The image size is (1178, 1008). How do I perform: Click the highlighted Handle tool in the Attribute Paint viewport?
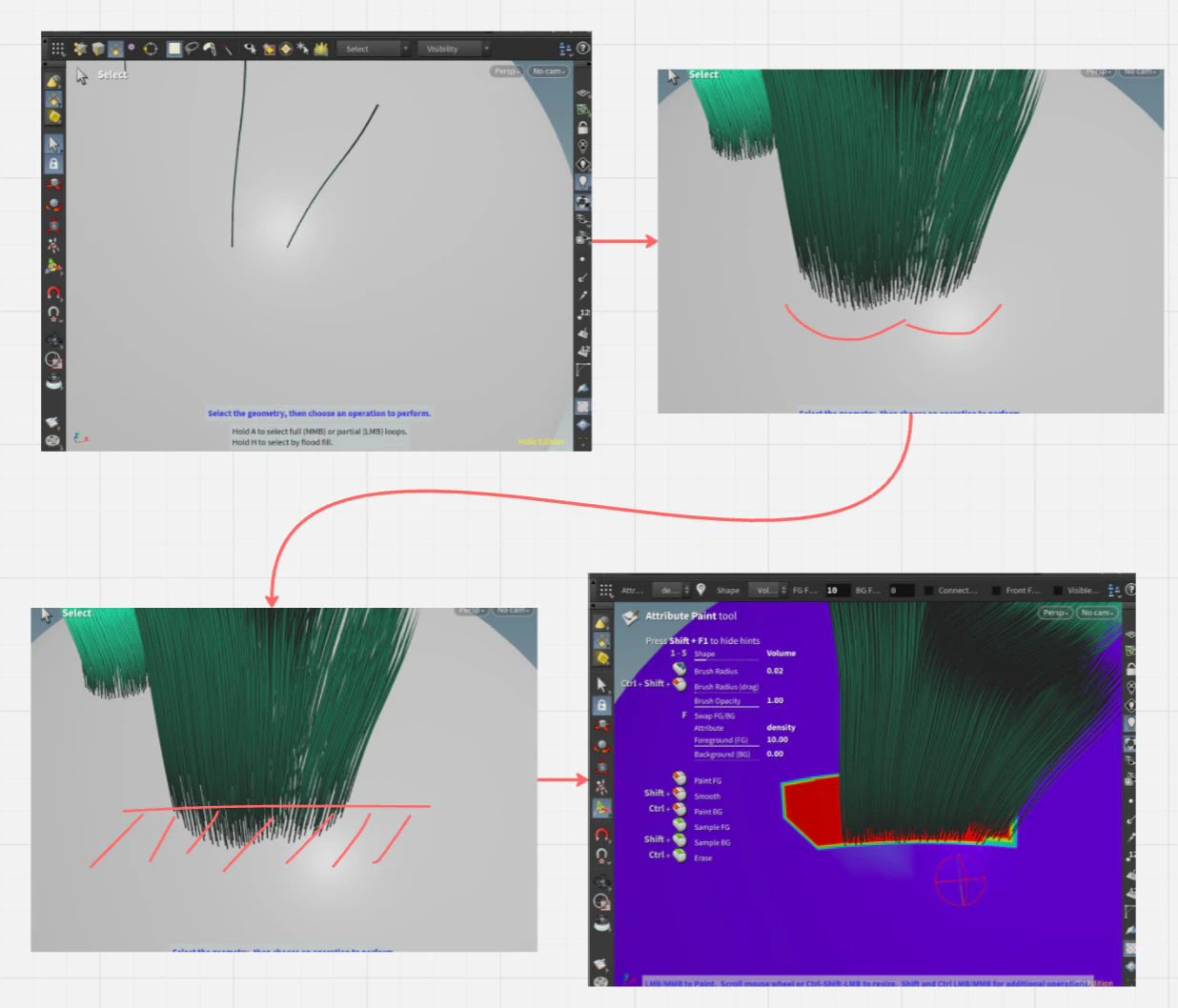(x=601, y=809)
